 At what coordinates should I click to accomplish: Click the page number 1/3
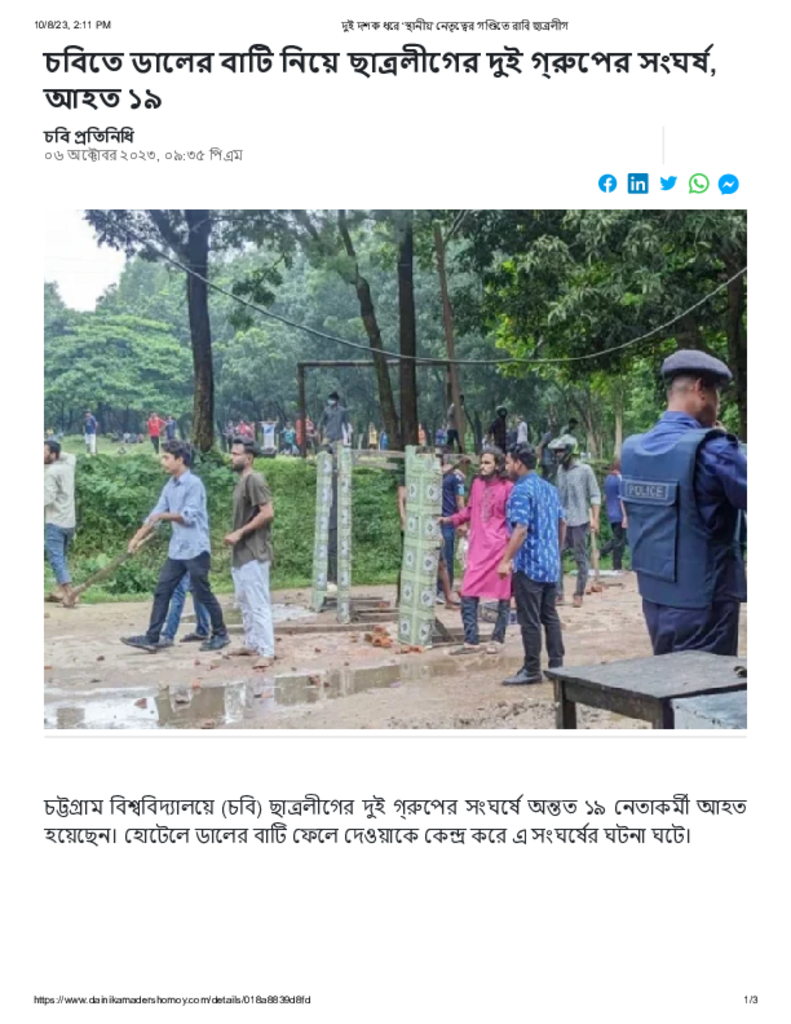tap(751, 1000)
